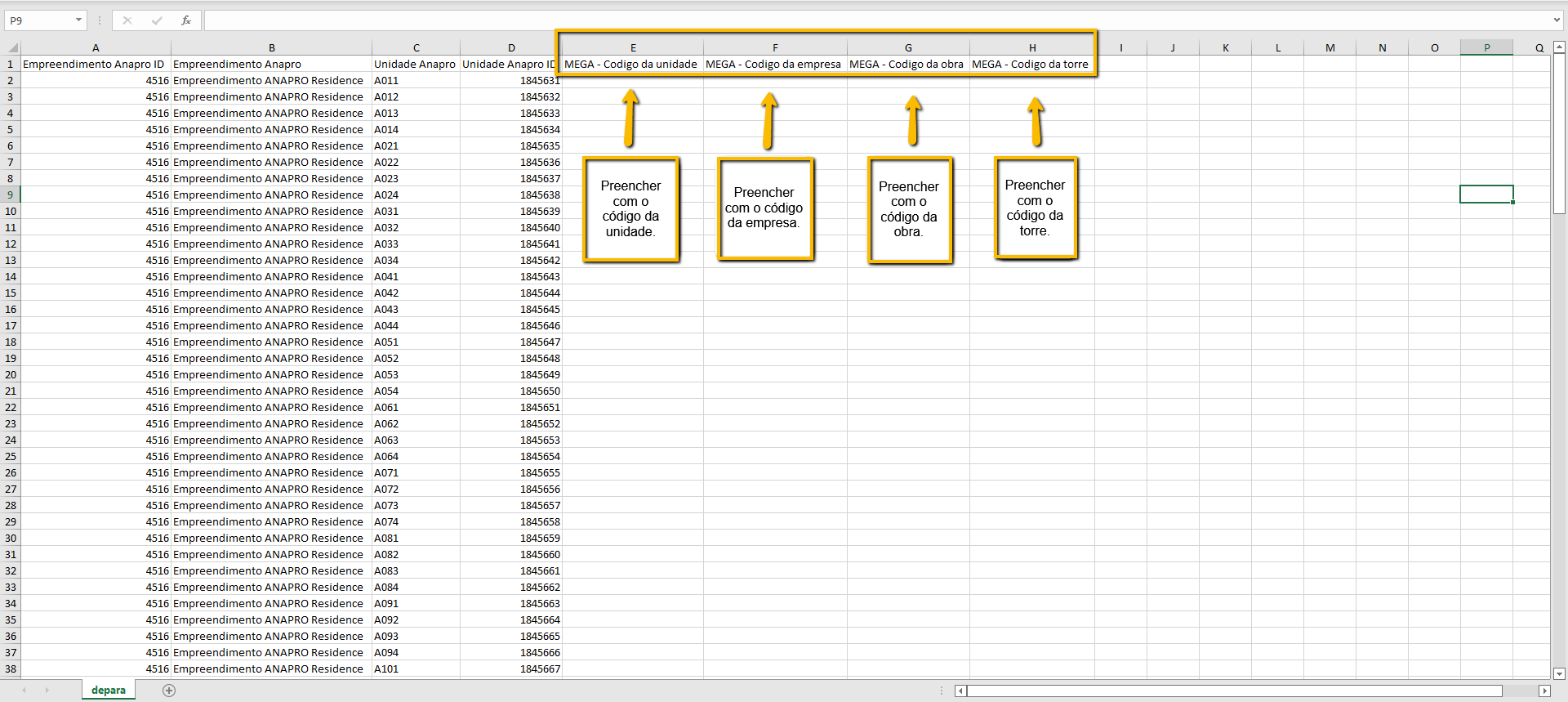
Task: Add a new sheet with the plus icon
Action: 169,691
